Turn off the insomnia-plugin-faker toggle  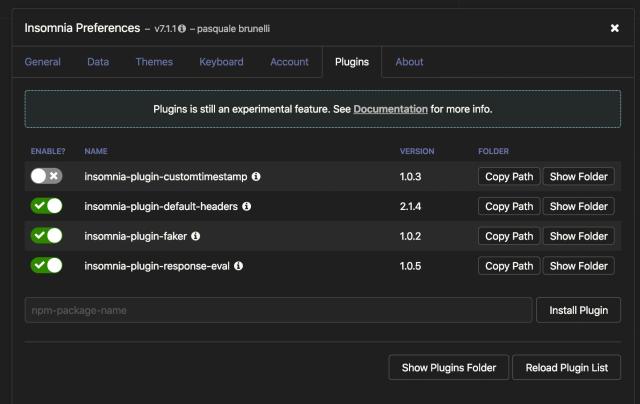(46, 236)
